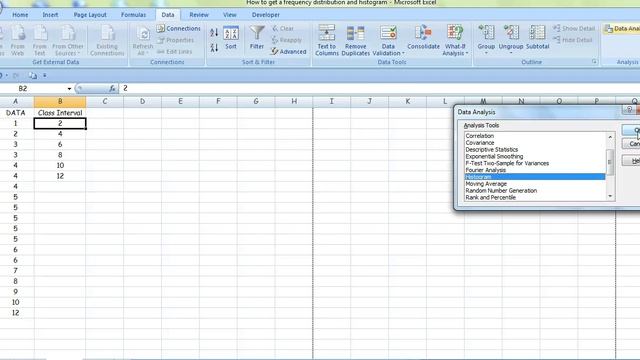Click Clear filter button

click(282, 29)
